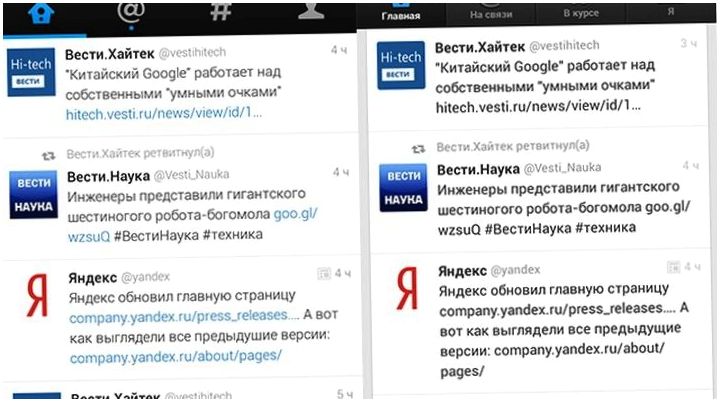Tap "Китайский Google" tweet text on right
The image size is (720, 402).
[x=545, y=76]
